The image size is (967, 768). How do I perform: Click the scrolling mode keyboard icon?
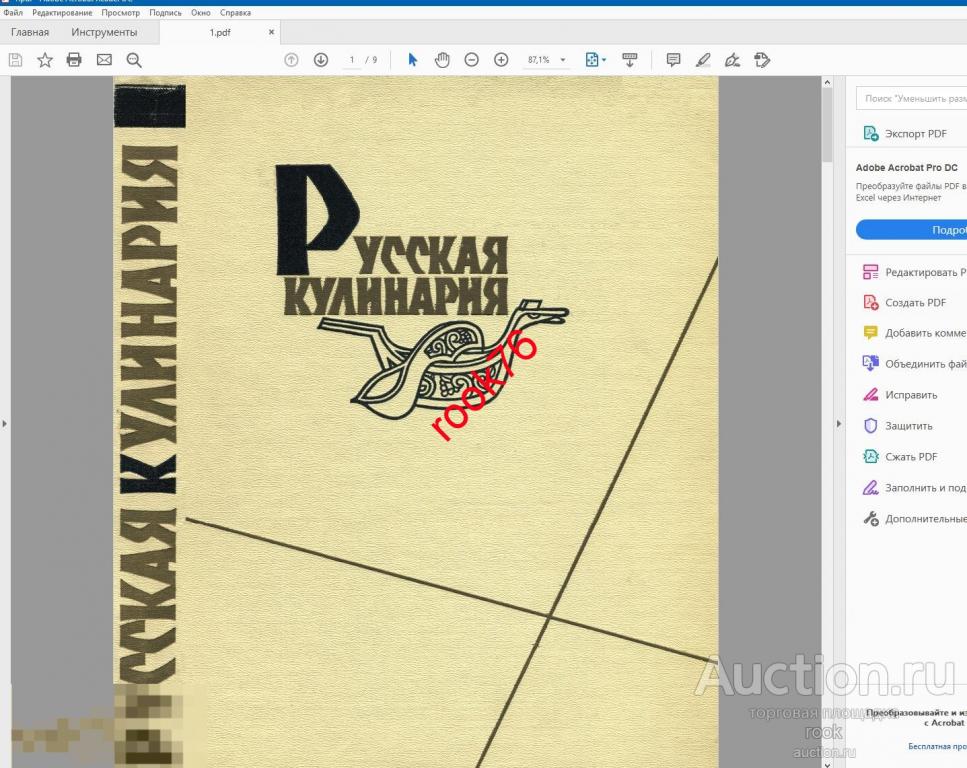tap(630, 60)
